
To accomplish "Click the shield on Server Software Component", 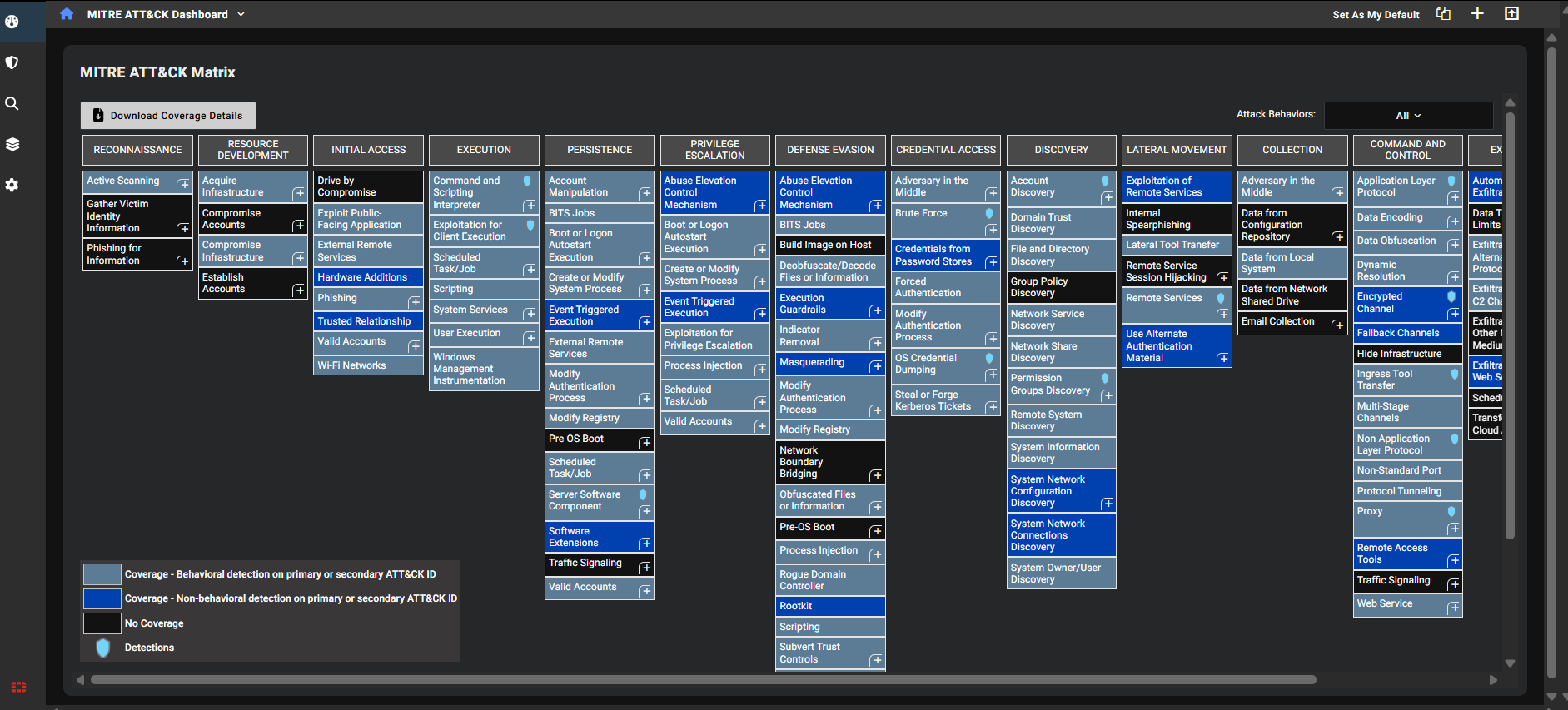I will (643, 494).
